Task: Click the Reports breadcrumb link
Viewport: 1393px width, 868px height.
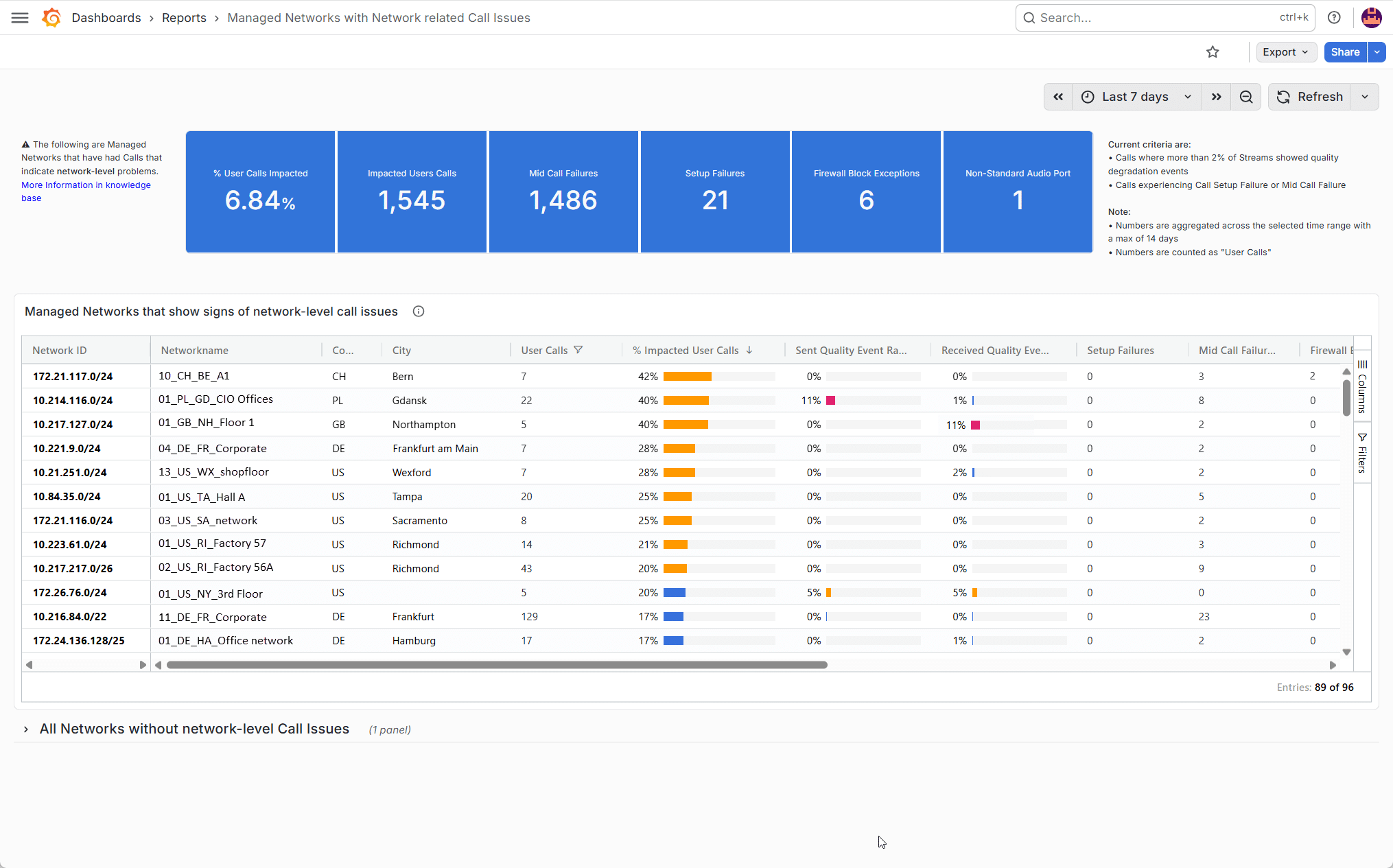Action: [x=184, y=18]
